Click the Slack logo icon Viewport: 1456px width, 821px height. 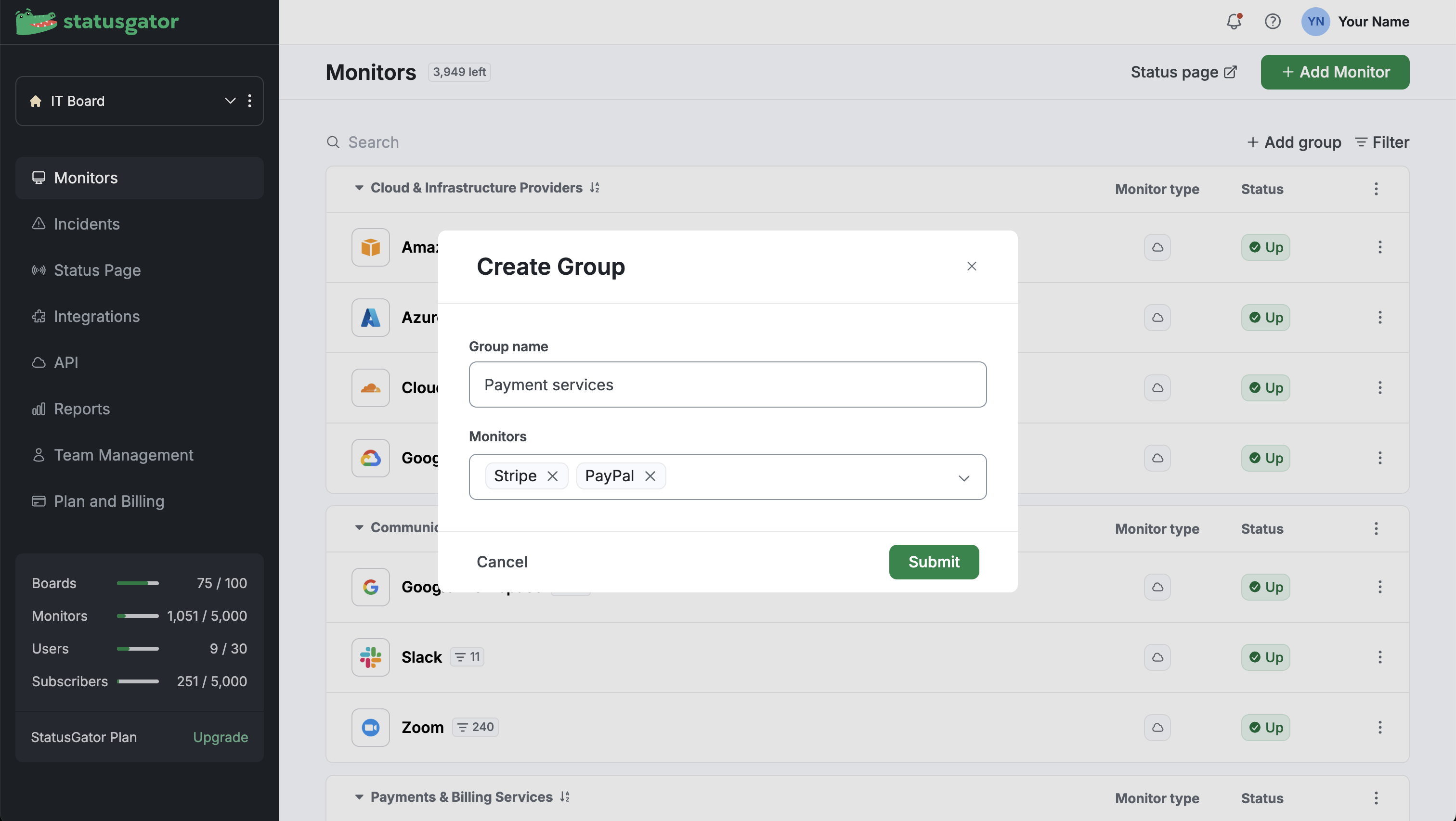370,657
